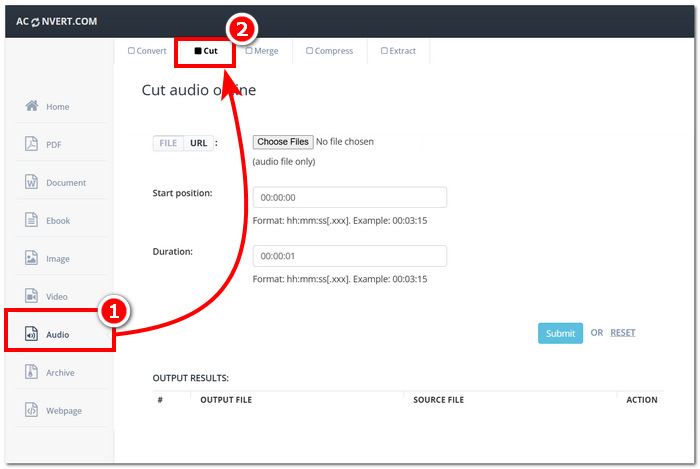Image resolution: width=700 pixels, height=469 pixels.
Task: Click the Webpage code-file icon
Action: coord(31,409)
